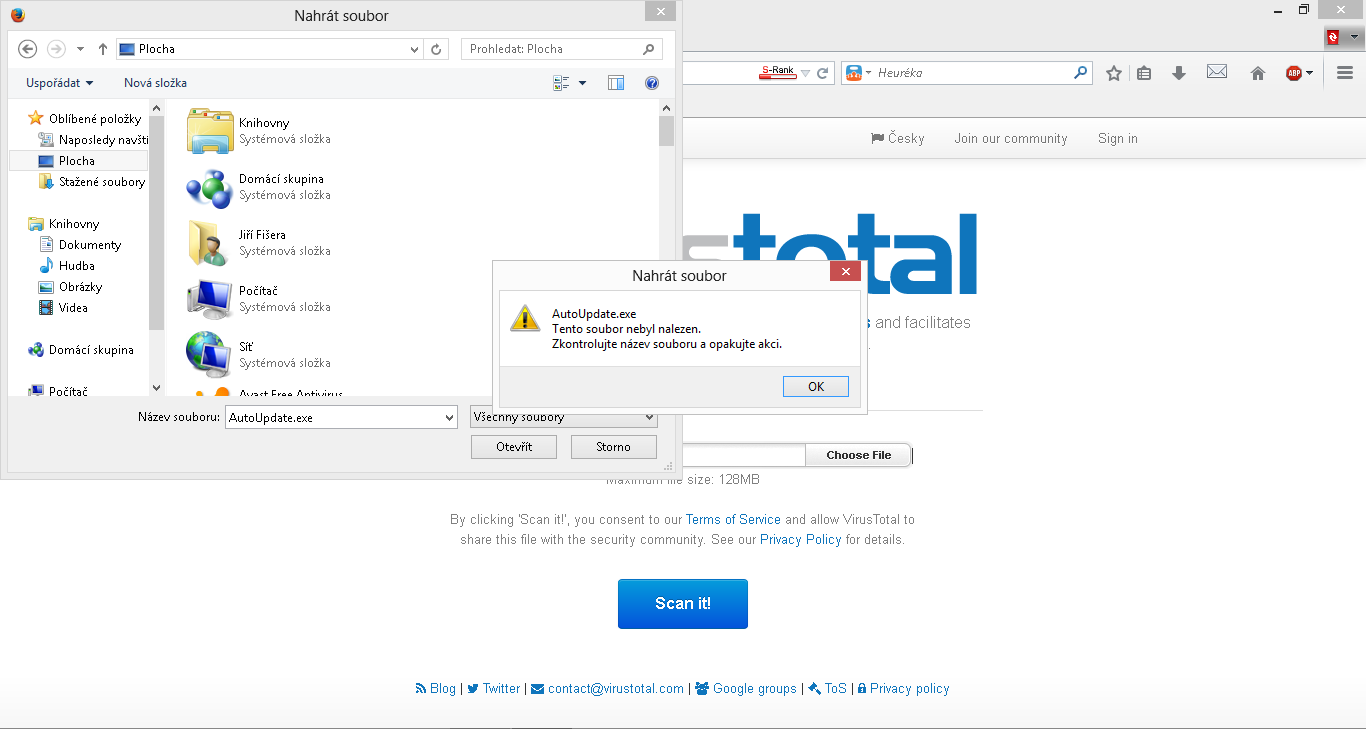Select Oblíbené položky in navigation pane
The image size is (1366, 729).
point(85,118)
